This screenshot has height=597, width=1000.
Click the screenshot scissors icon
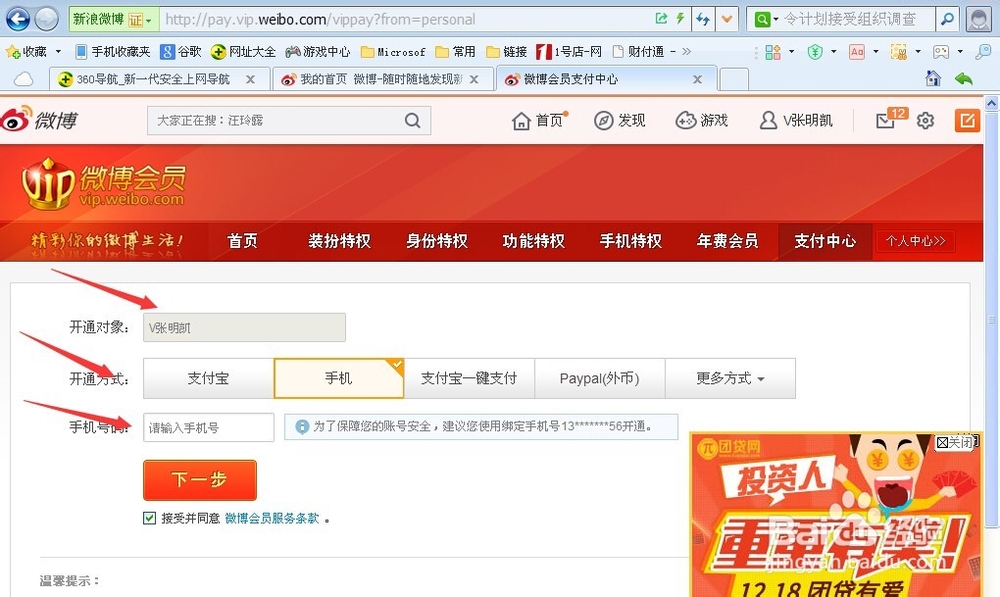(x=899, y=52)
